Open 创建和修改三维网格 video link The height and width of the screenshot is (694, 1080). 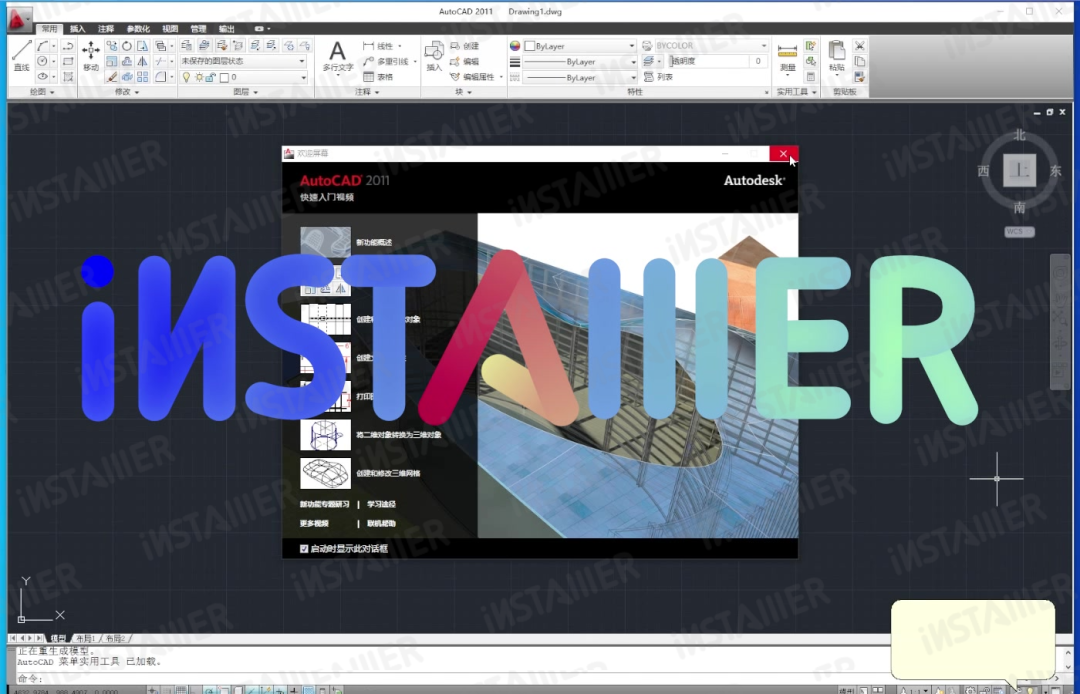388,473
